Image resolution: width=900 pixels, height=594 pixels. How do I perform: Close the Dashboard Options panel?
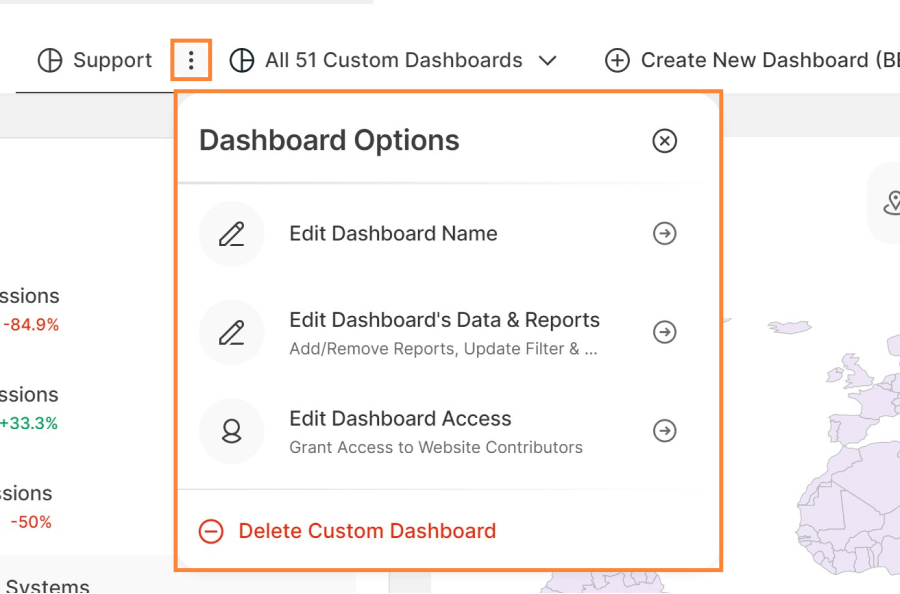pos(664,141)
